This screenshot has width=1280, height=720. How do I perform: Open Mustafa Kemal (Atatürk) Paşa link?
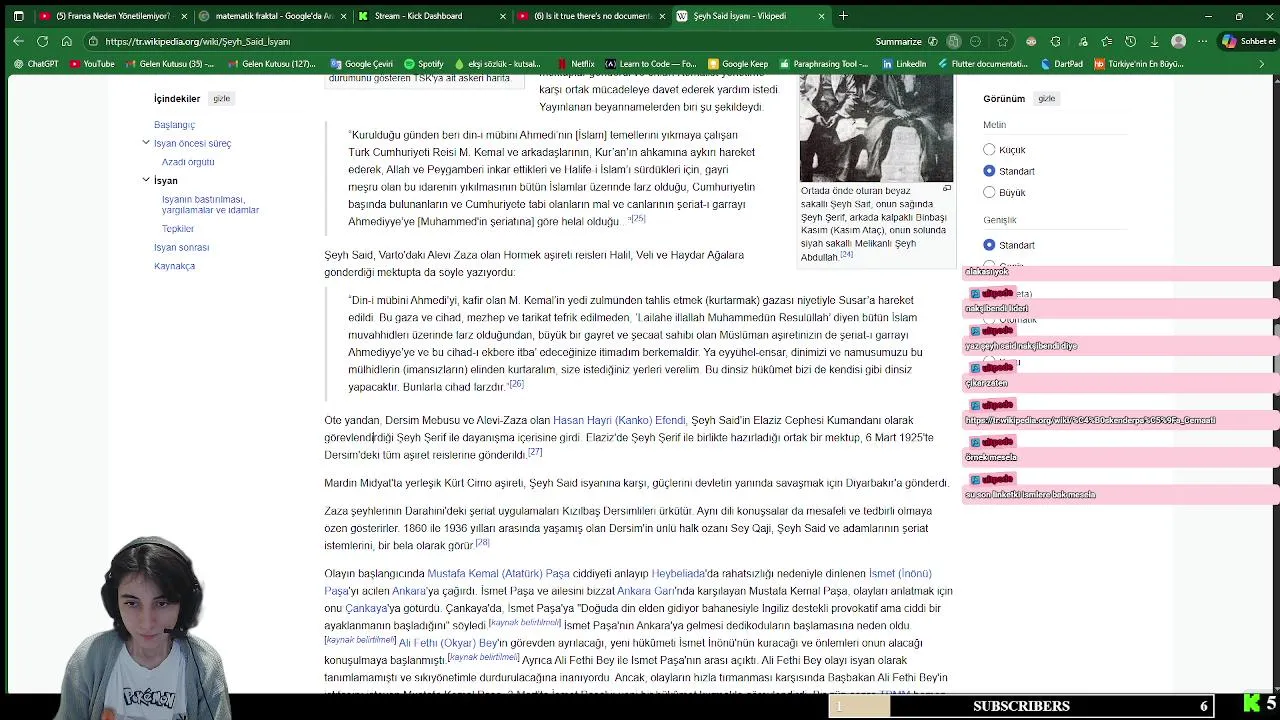pos(498,573)
